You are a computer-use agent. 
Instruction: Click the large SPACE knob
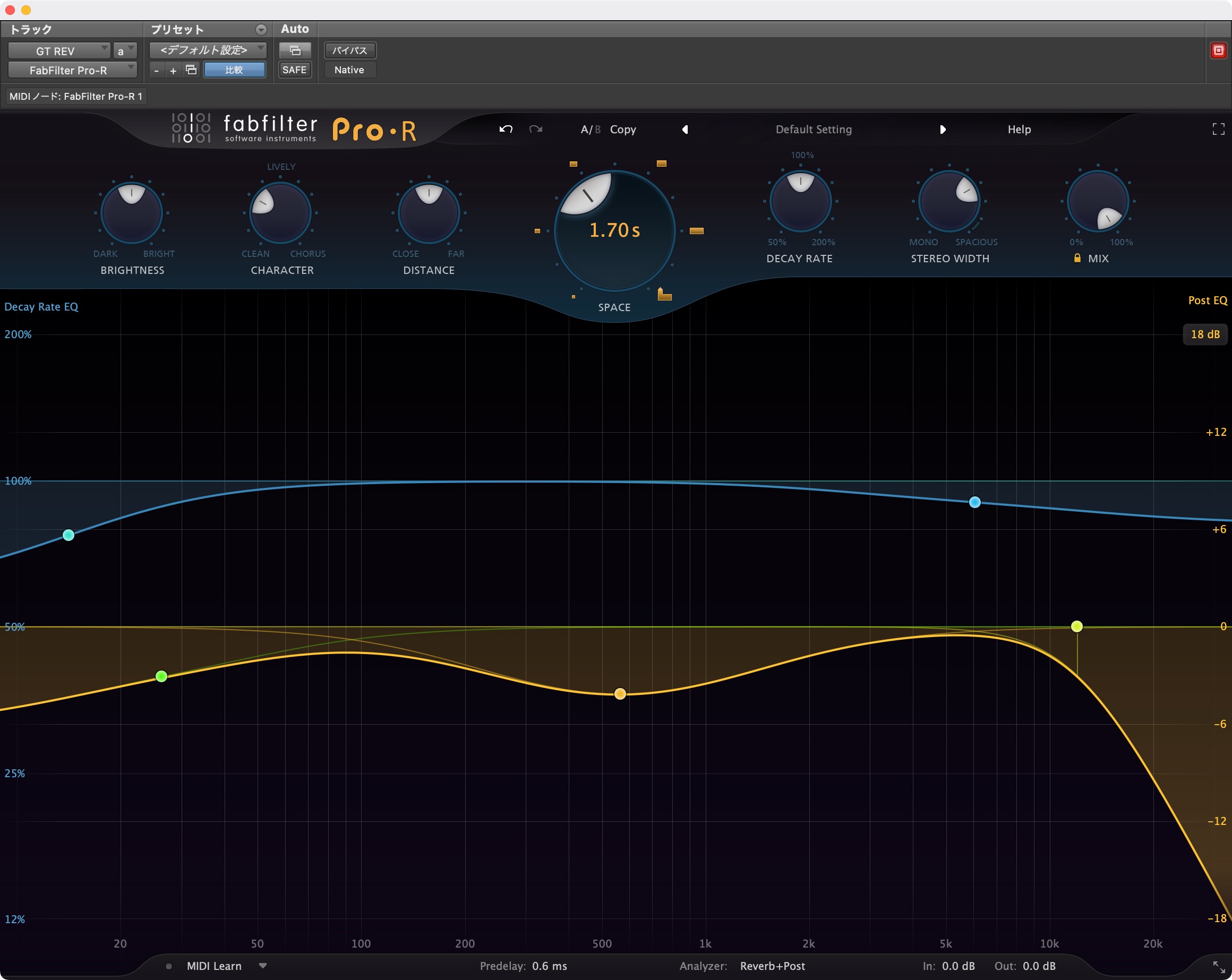(x=615, y=231)
